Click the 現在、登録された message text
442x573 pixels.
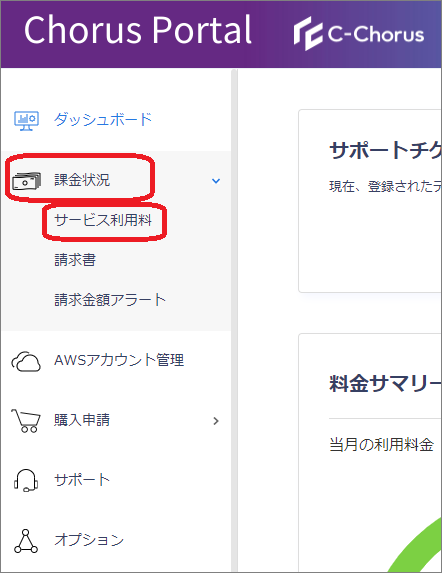385,186
